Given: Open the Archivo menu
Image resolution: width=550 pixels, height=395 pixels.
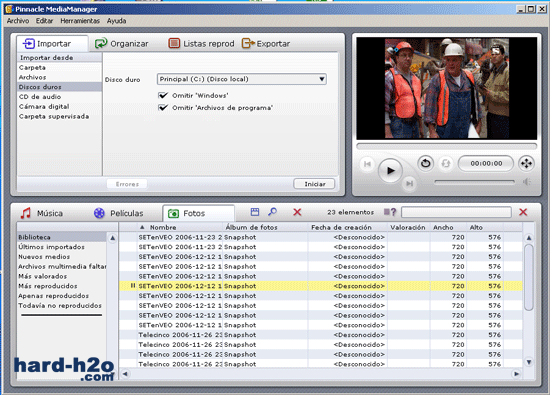Looking at the screenshot, I should [18, 21].
